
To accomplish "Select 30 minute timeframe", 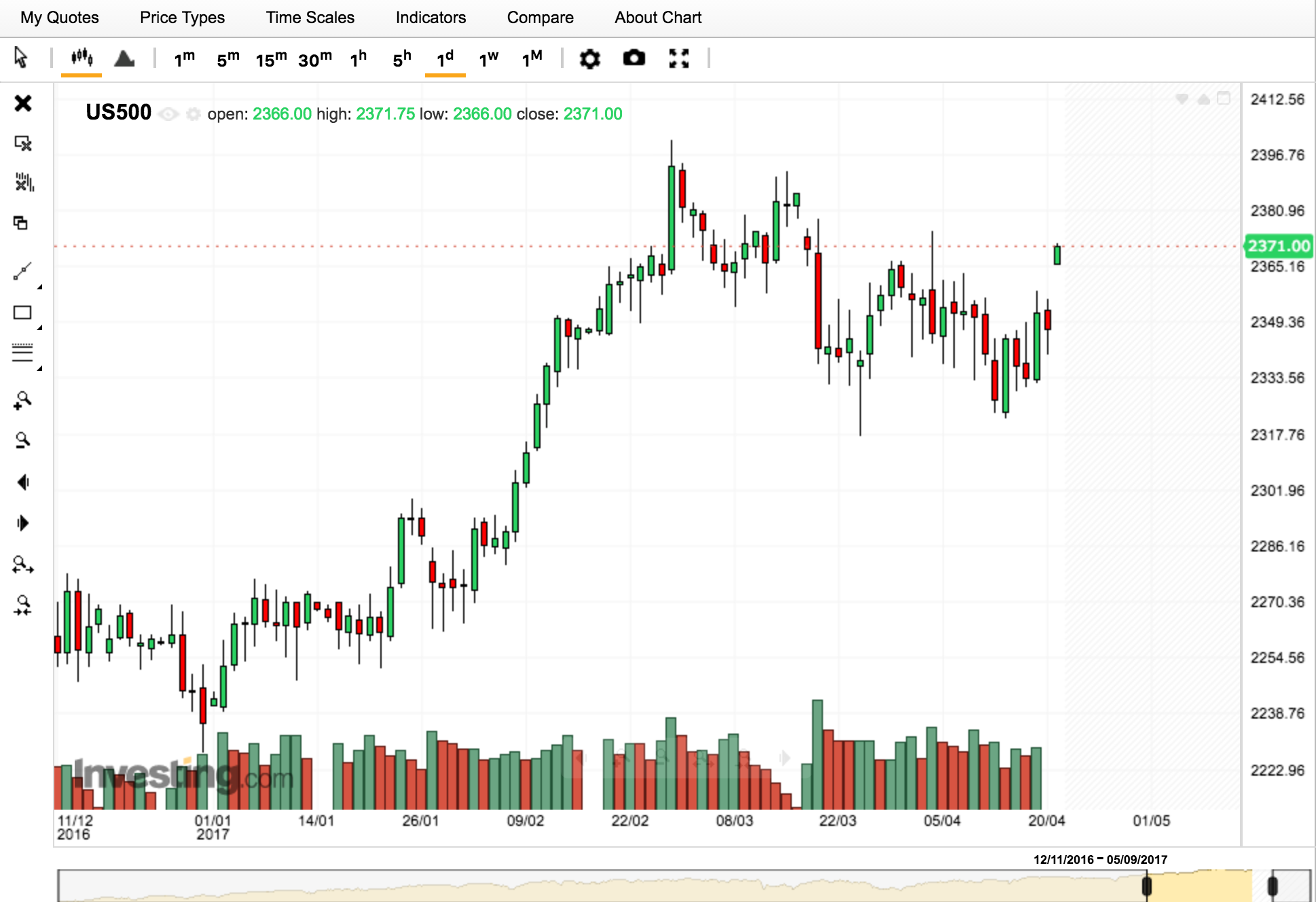I will pos(315,58).
